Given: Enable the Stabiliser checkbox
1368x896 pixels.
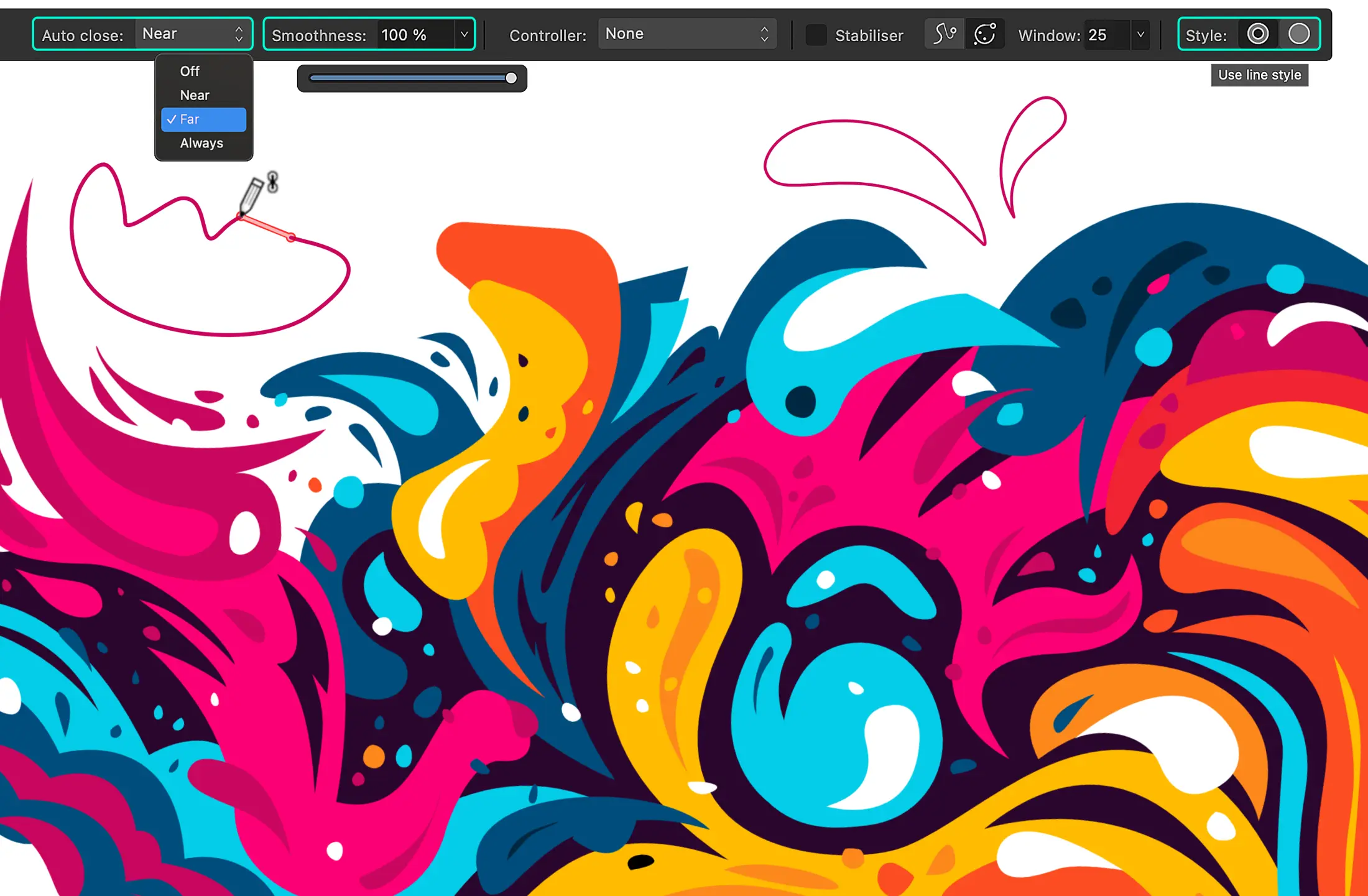Looking at the screenshot, I should pyautogui.click(x=815, y=35).
